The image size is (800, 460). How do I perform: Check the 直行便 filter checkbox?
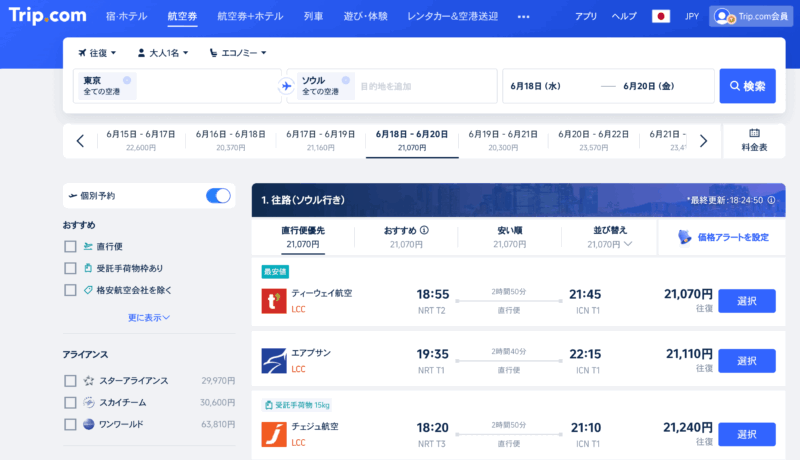click(x=70, y=247)
